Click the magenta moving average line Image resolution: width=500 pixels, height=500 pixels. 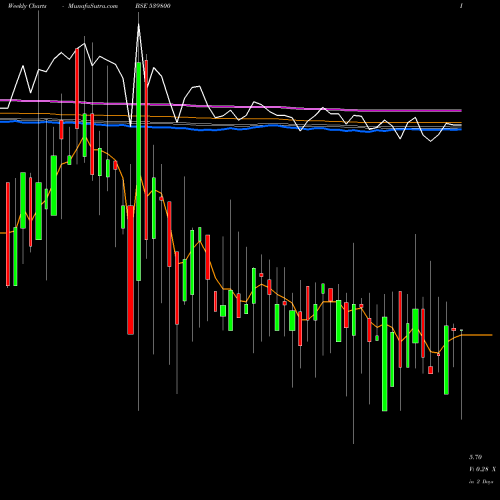tap(231, 106)
